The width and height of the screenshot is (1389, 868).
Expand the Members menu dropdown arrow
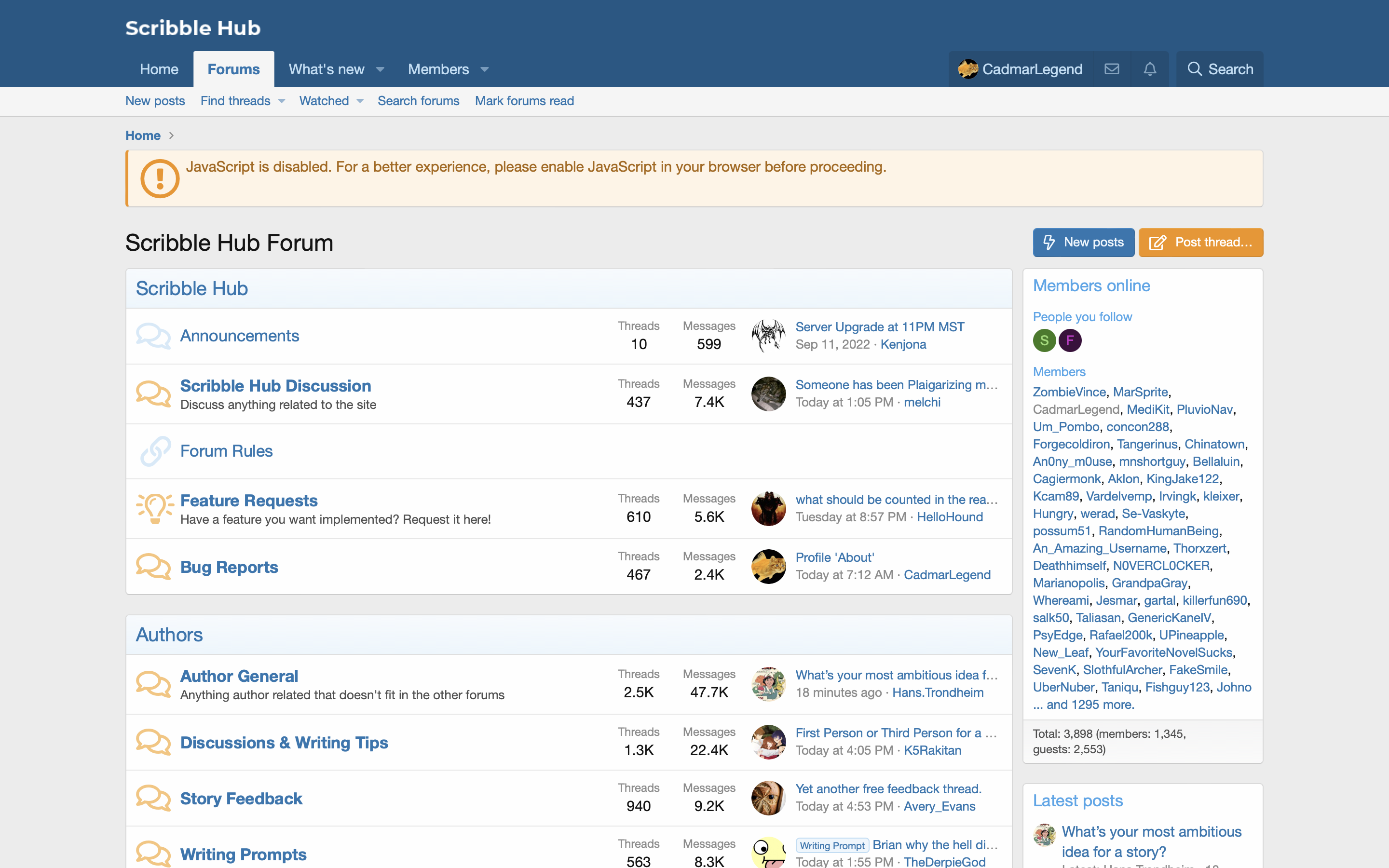(484, 69)
